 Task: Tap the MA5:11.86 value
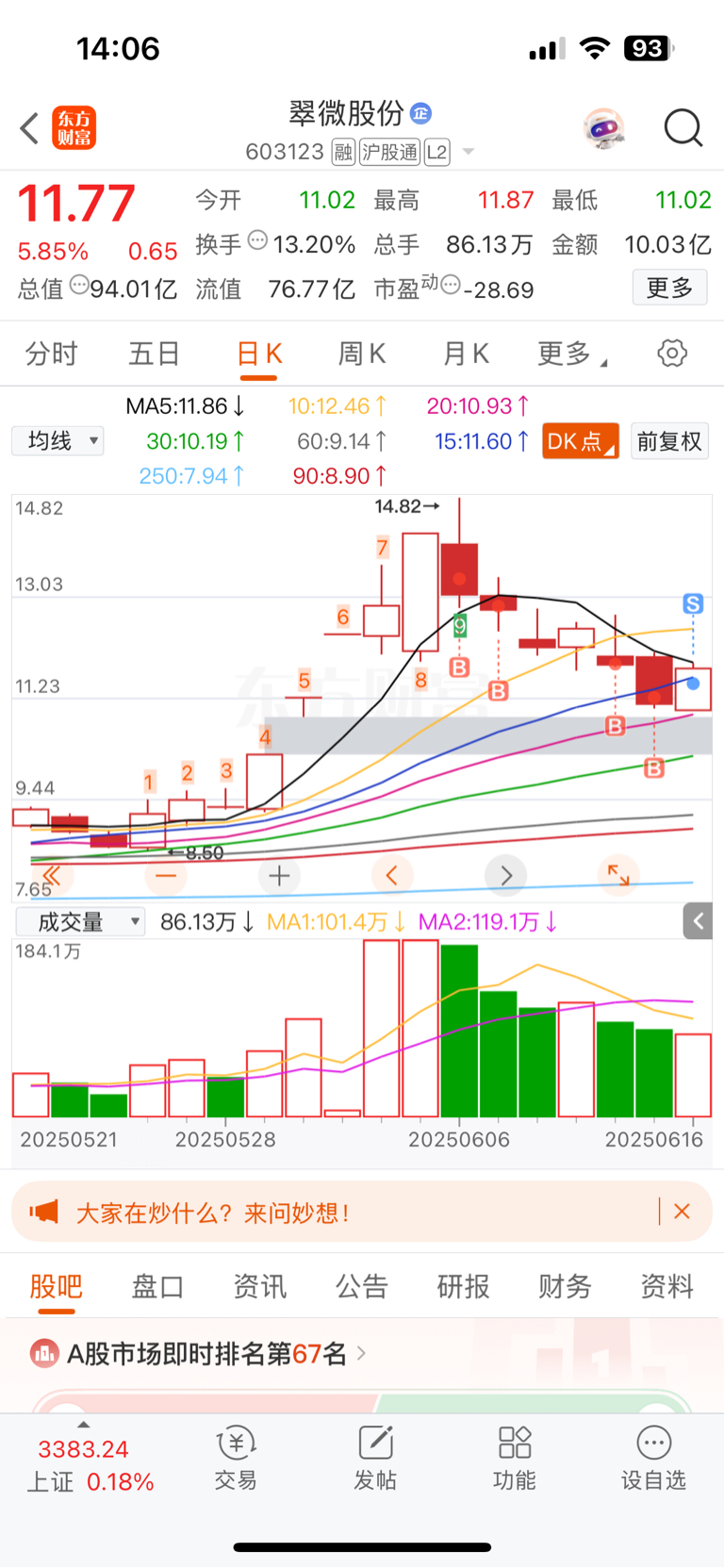point(186,406)
